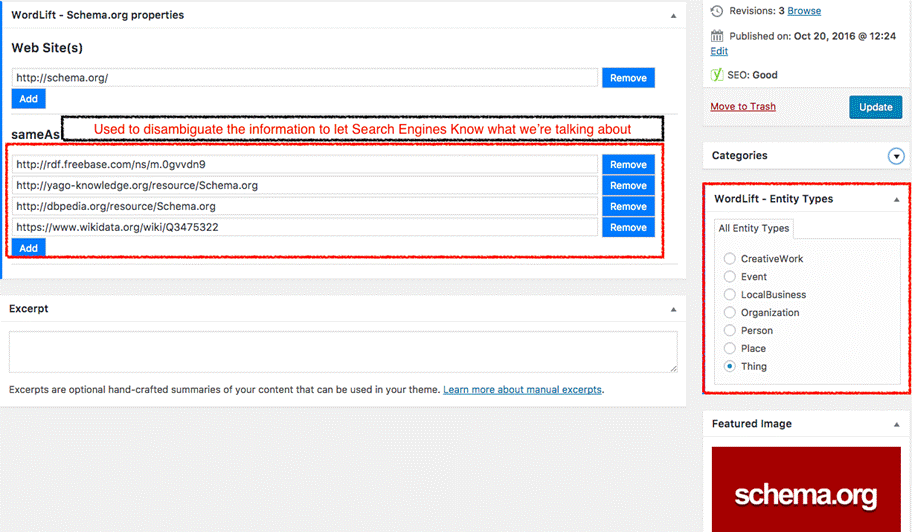Image resolution: width=912 pixels, height=532 pixels.
Task: Remove the dbpedia.org sameAs URL
Action: 628,207
